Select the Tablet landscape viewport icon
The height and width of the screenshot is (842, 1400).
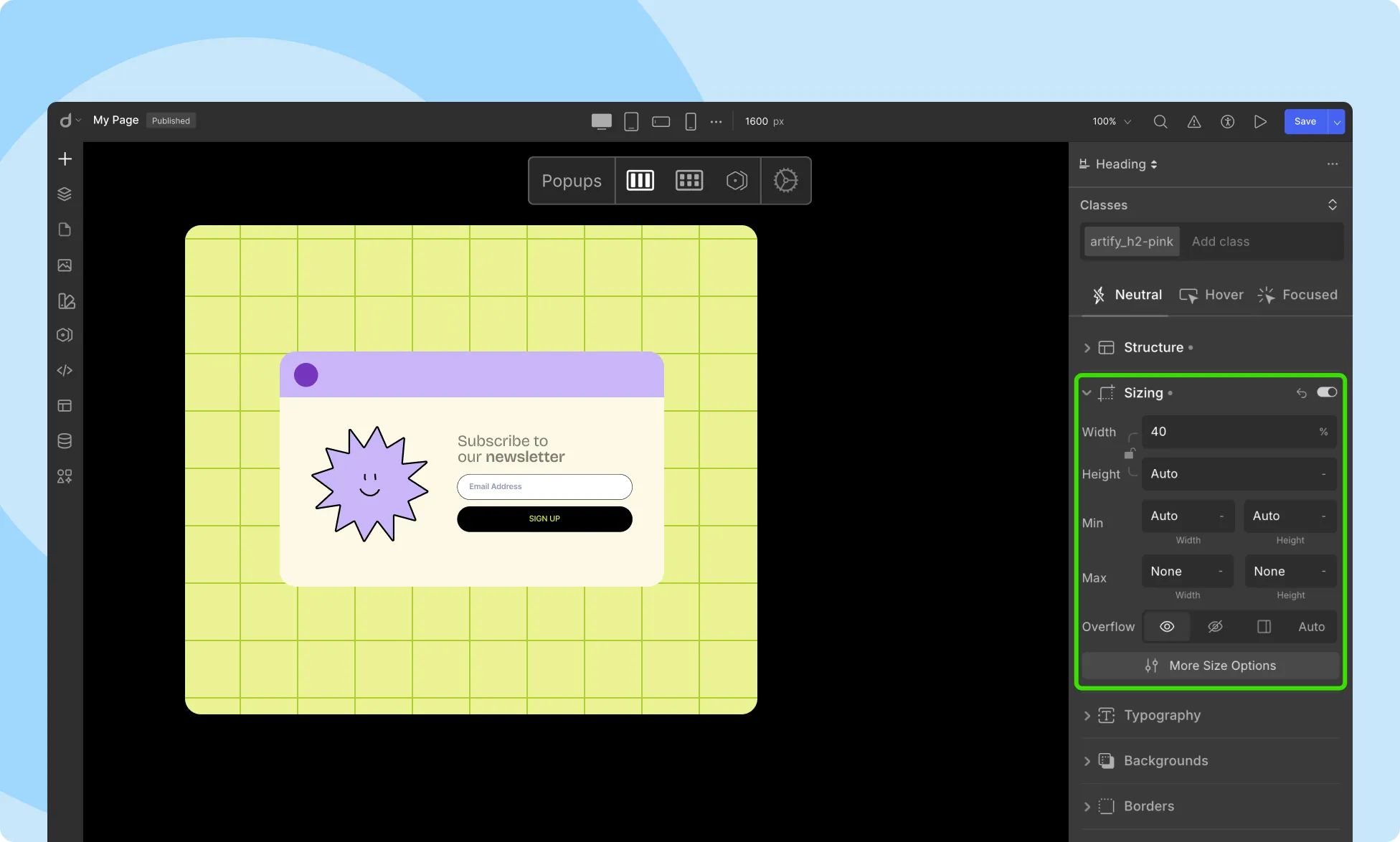point(661,121)
